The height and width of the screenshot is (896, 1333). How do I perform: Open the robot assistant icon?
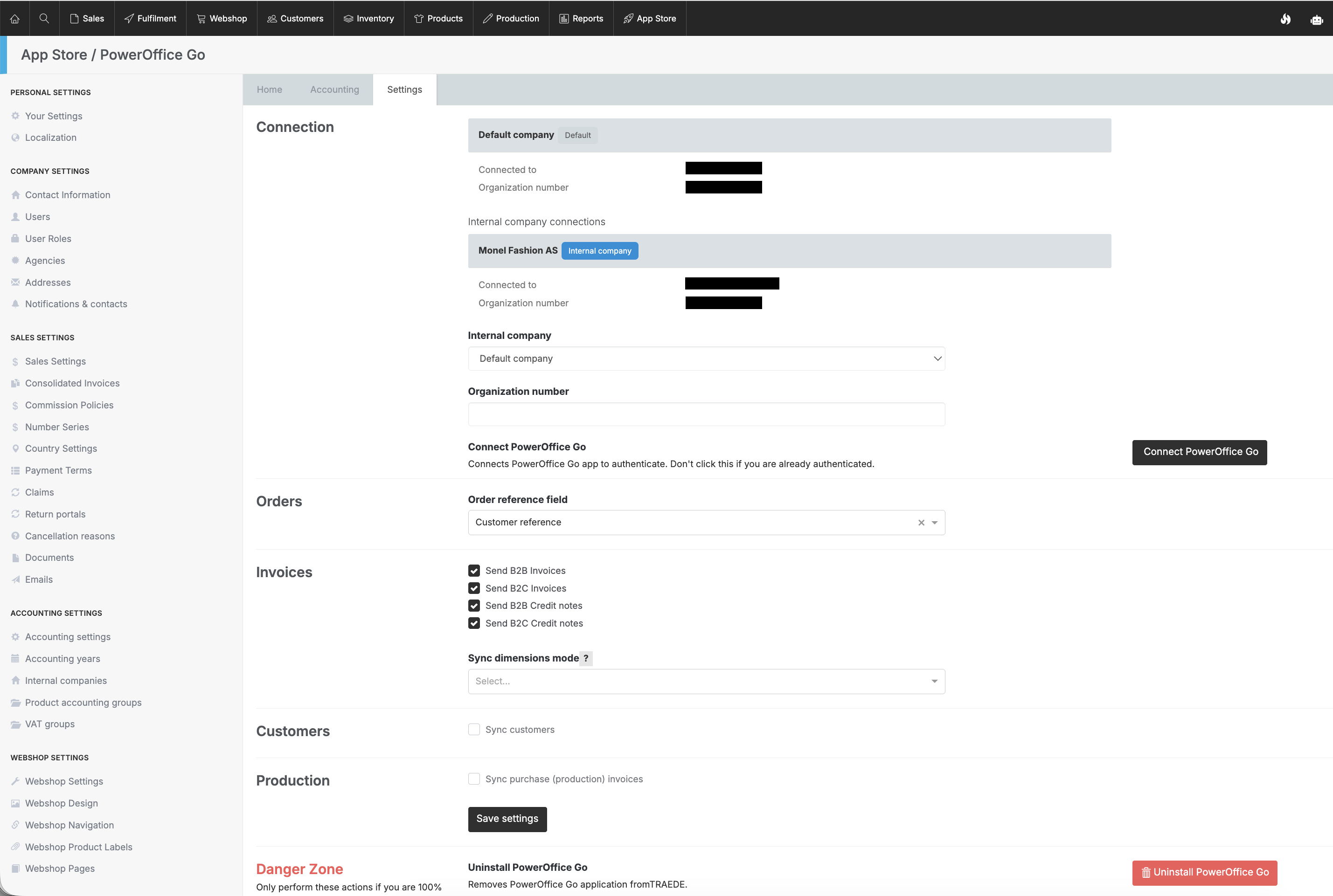(x=1317, y=20)
